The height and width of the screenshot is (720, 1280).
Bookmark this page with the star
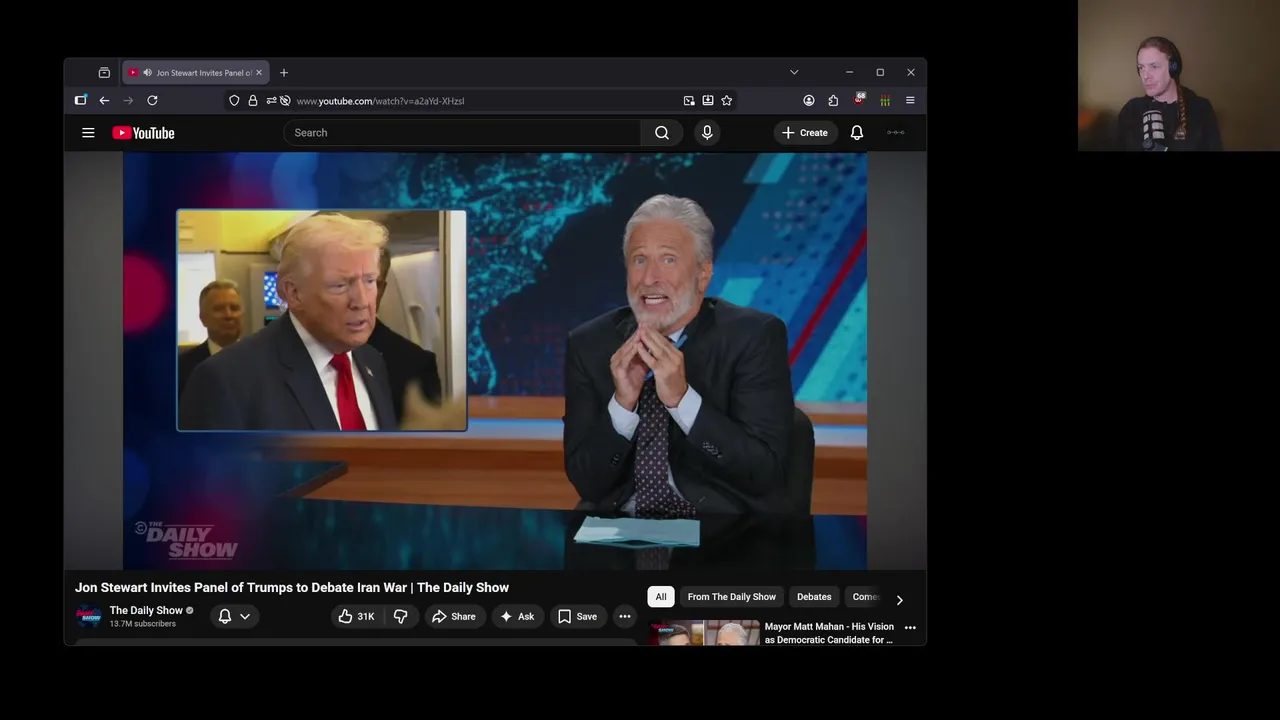(x=727, y=101)
